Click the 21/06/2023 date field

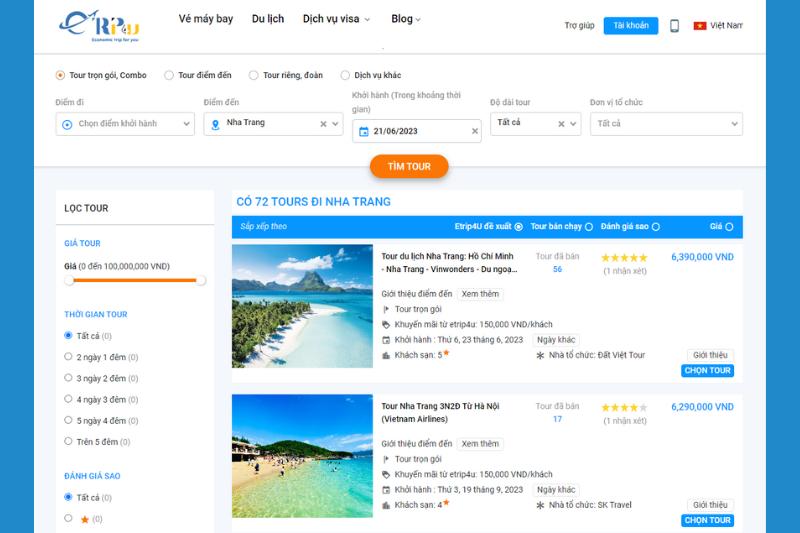[416, 131]
